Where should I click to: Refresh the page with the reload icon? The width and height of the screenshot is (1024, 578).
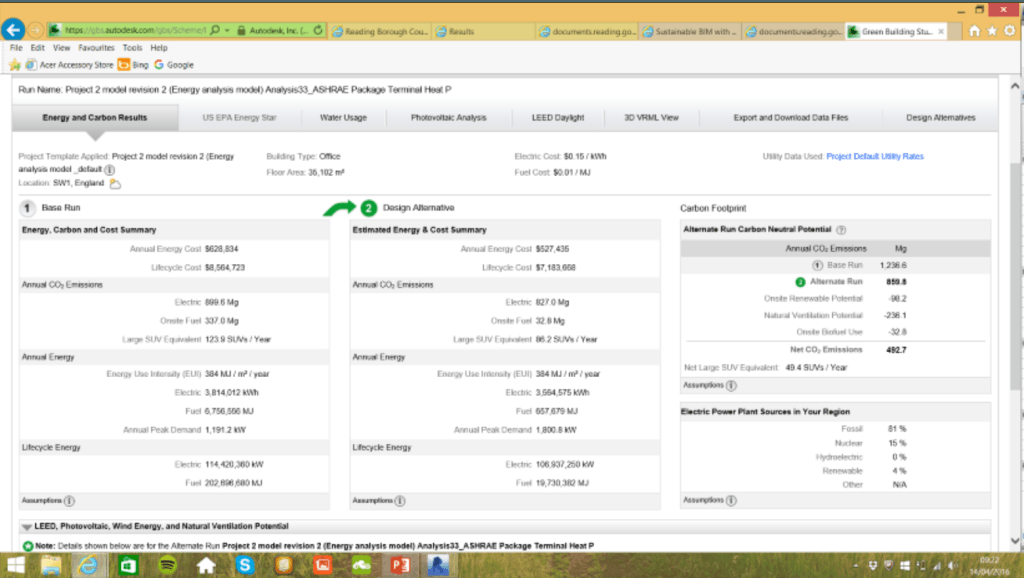318,30
